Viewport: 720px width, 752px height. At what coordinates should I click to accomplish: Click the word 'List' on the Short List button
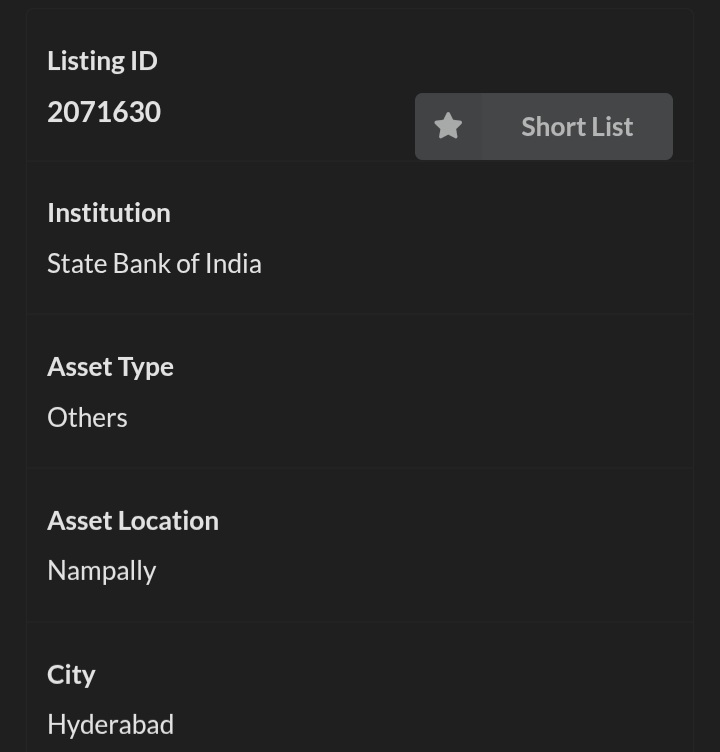coord(611,127)
